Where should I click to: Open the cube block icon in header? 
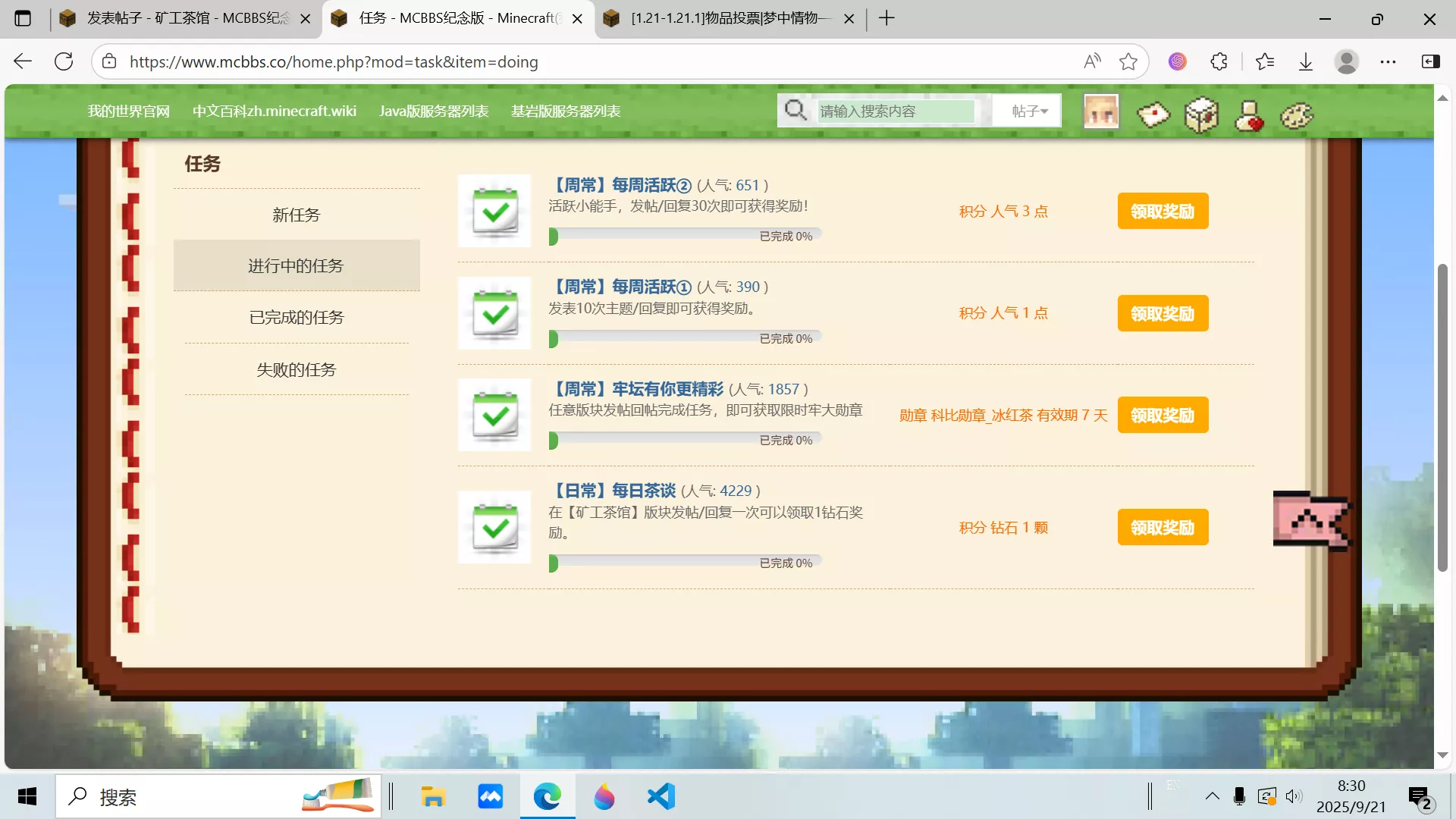point(1201,115)
